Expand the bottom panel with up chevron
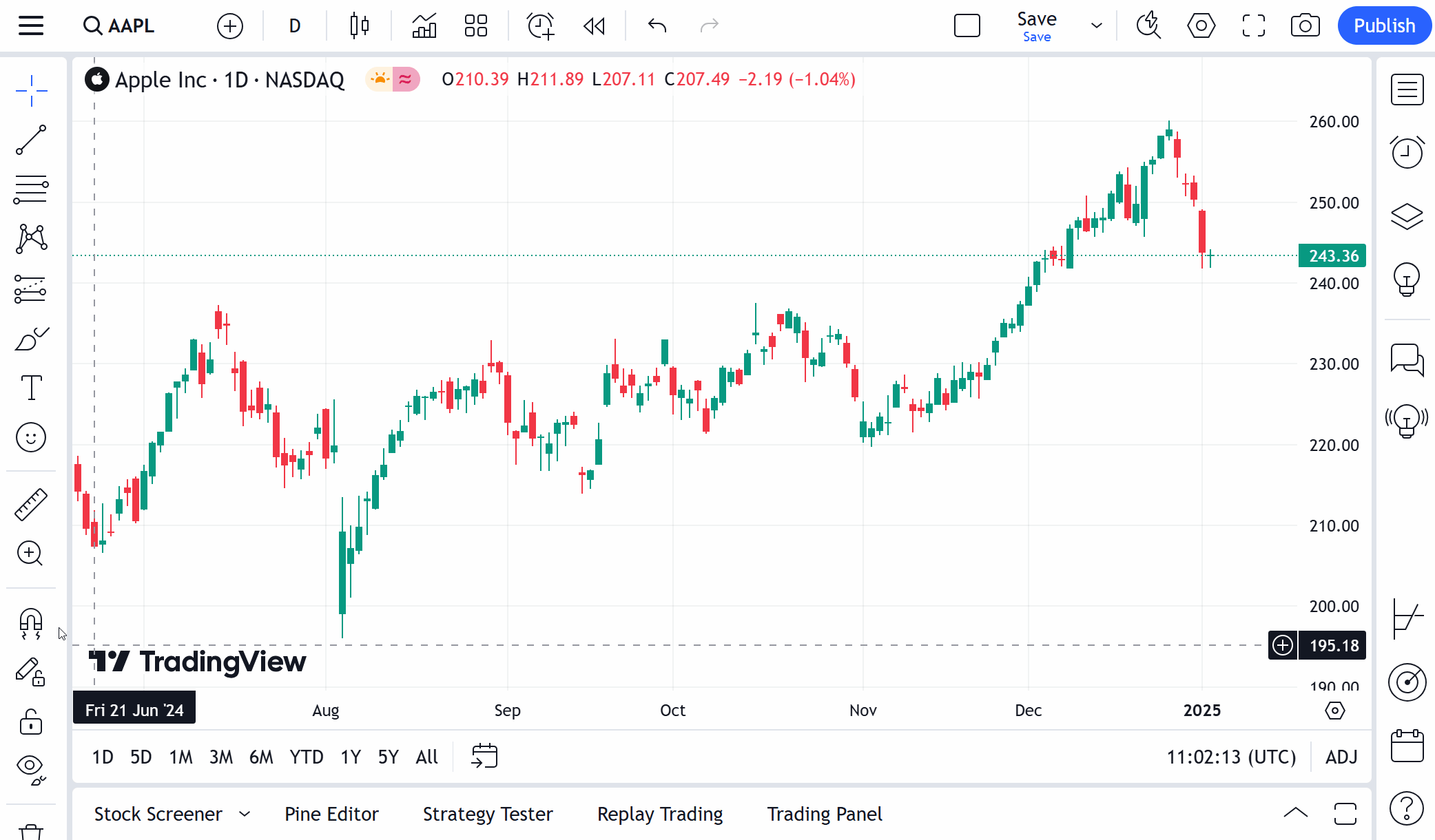The image size is (1435, 840). [1295, 813]
